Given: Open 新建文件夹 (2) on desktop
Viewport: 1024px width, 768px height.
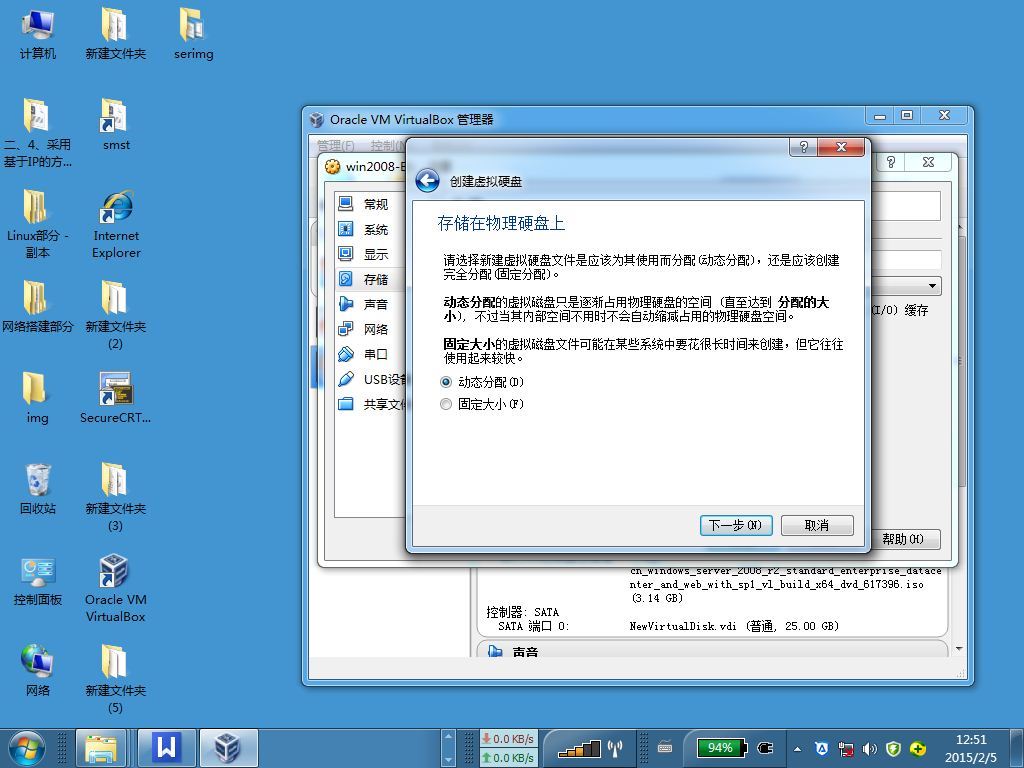Looking at the screenshot, I should coord(116,315).
